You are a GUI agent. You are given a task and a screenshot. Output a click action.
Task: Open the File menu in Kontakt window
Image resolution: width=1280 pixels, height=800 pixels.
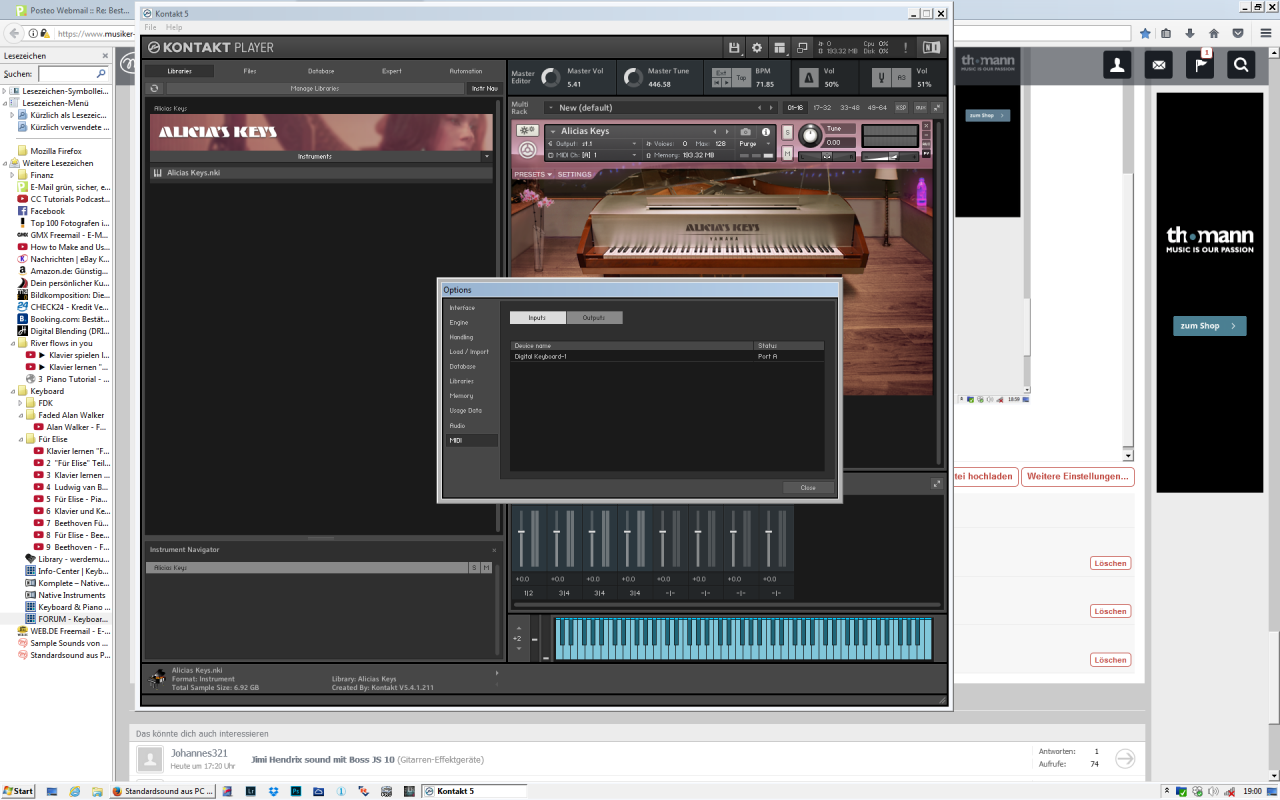[150, 27]
